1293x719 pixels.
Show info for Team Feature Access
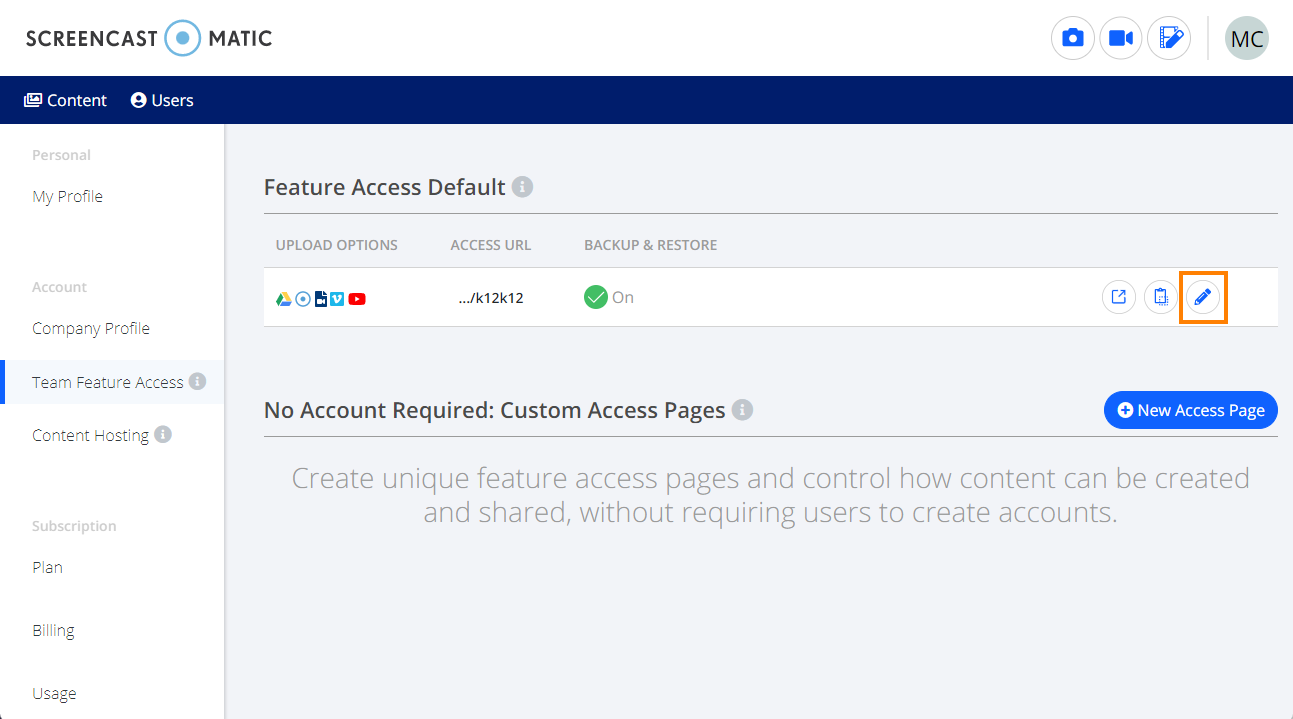click(x=197, y=382)
